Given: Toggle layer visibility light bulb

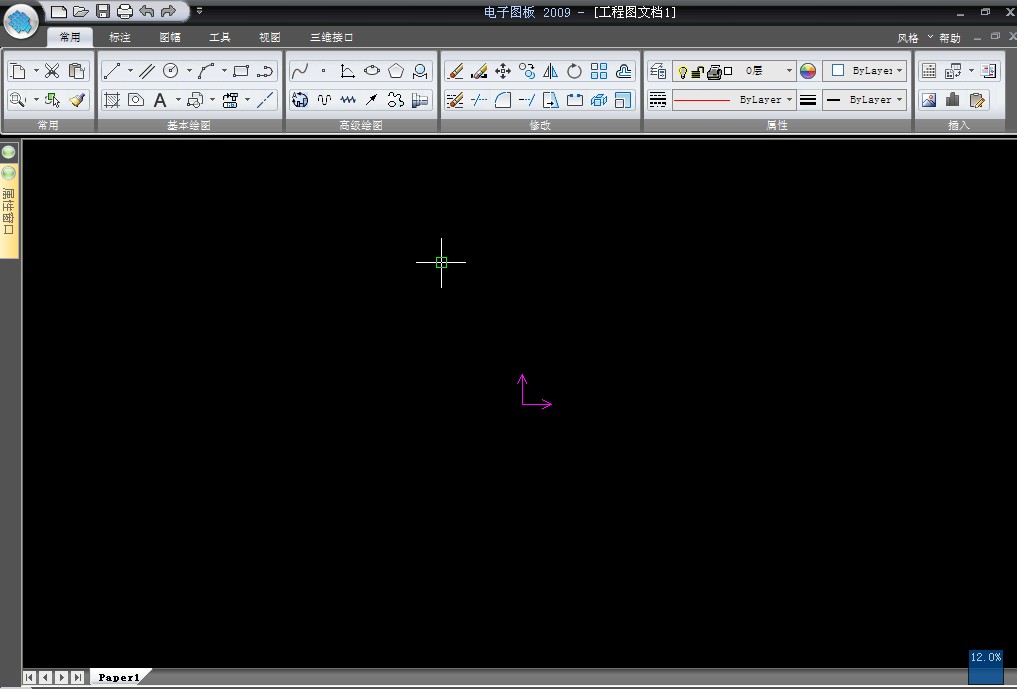Looking at the screenshot, I should pos(682,72).
